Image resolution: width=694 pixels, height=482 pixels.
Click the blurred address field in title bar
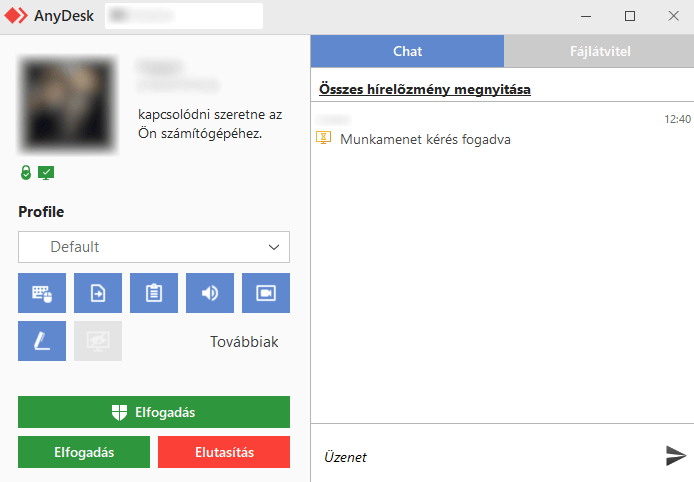point(184,16)
